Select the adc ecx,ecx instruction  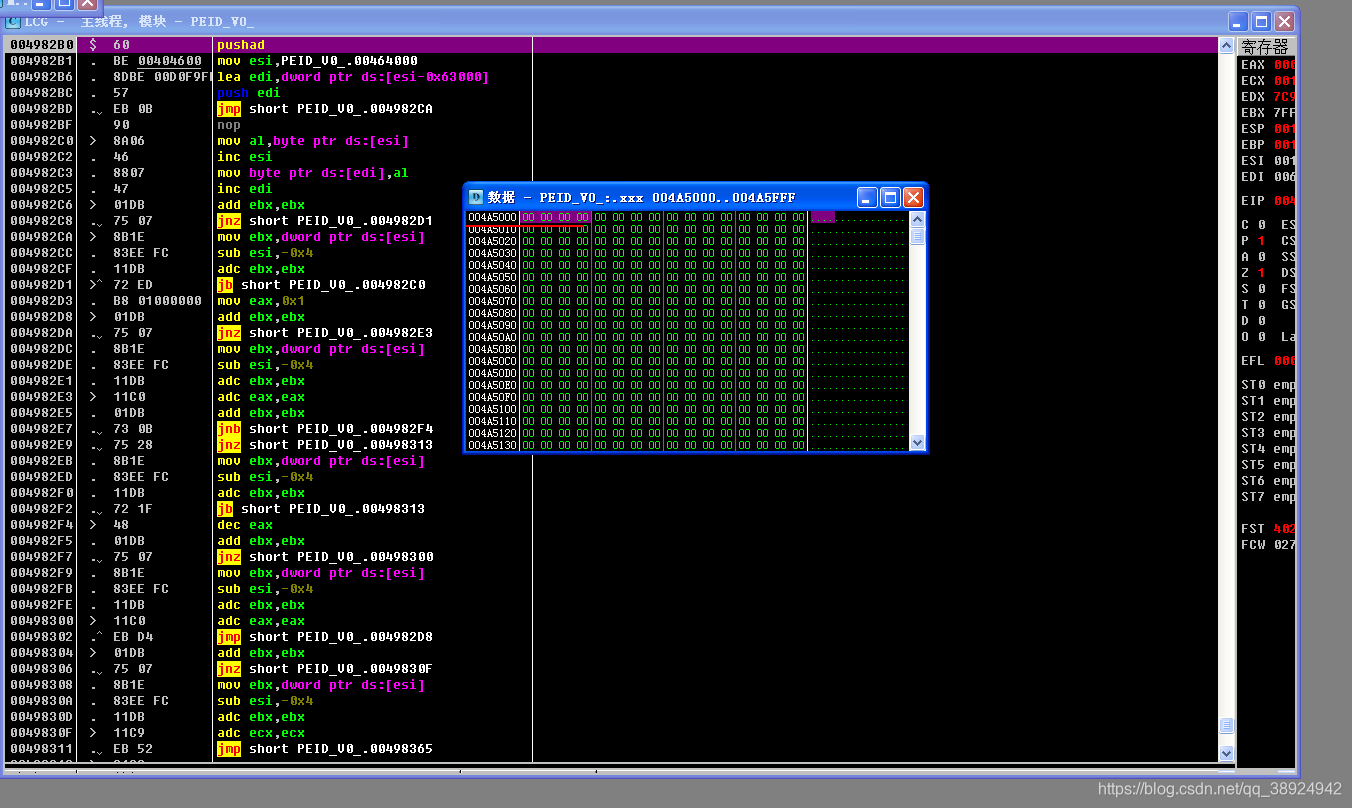(261, 733)
